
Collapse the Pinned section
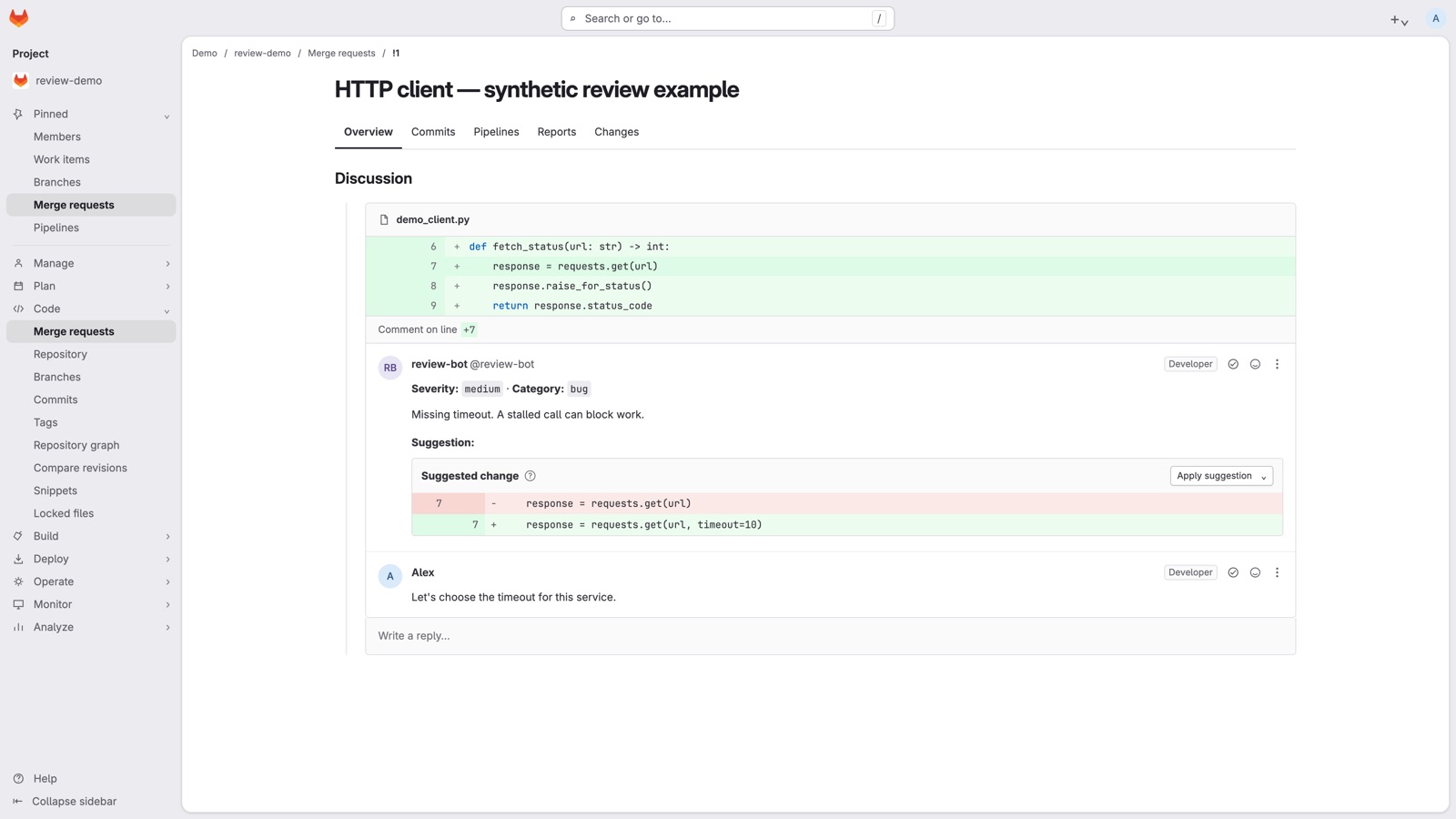[167, 116]
